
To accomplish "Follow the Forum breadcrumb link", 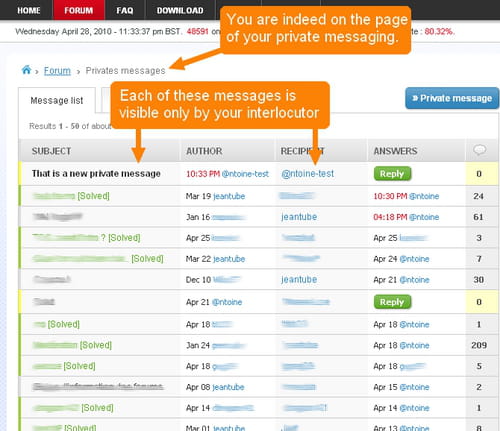I will [57, 71].
